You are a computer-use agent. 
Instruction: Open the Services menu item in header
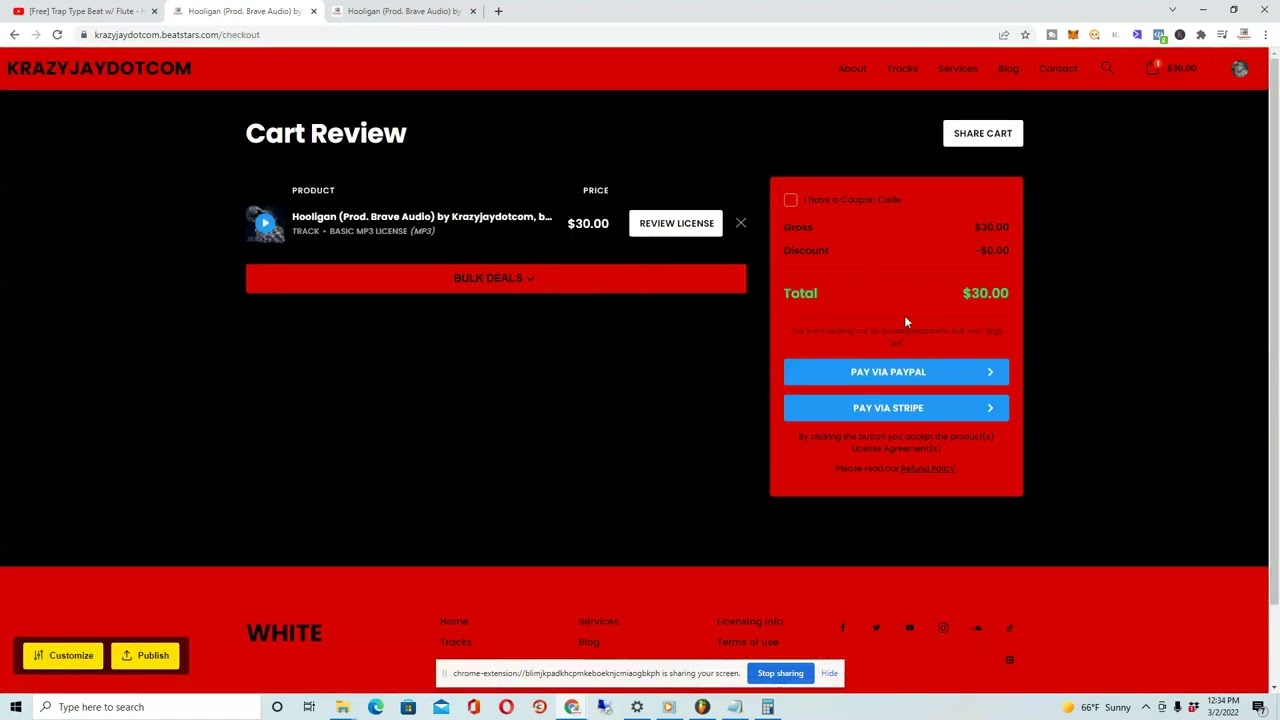[958, 68]
